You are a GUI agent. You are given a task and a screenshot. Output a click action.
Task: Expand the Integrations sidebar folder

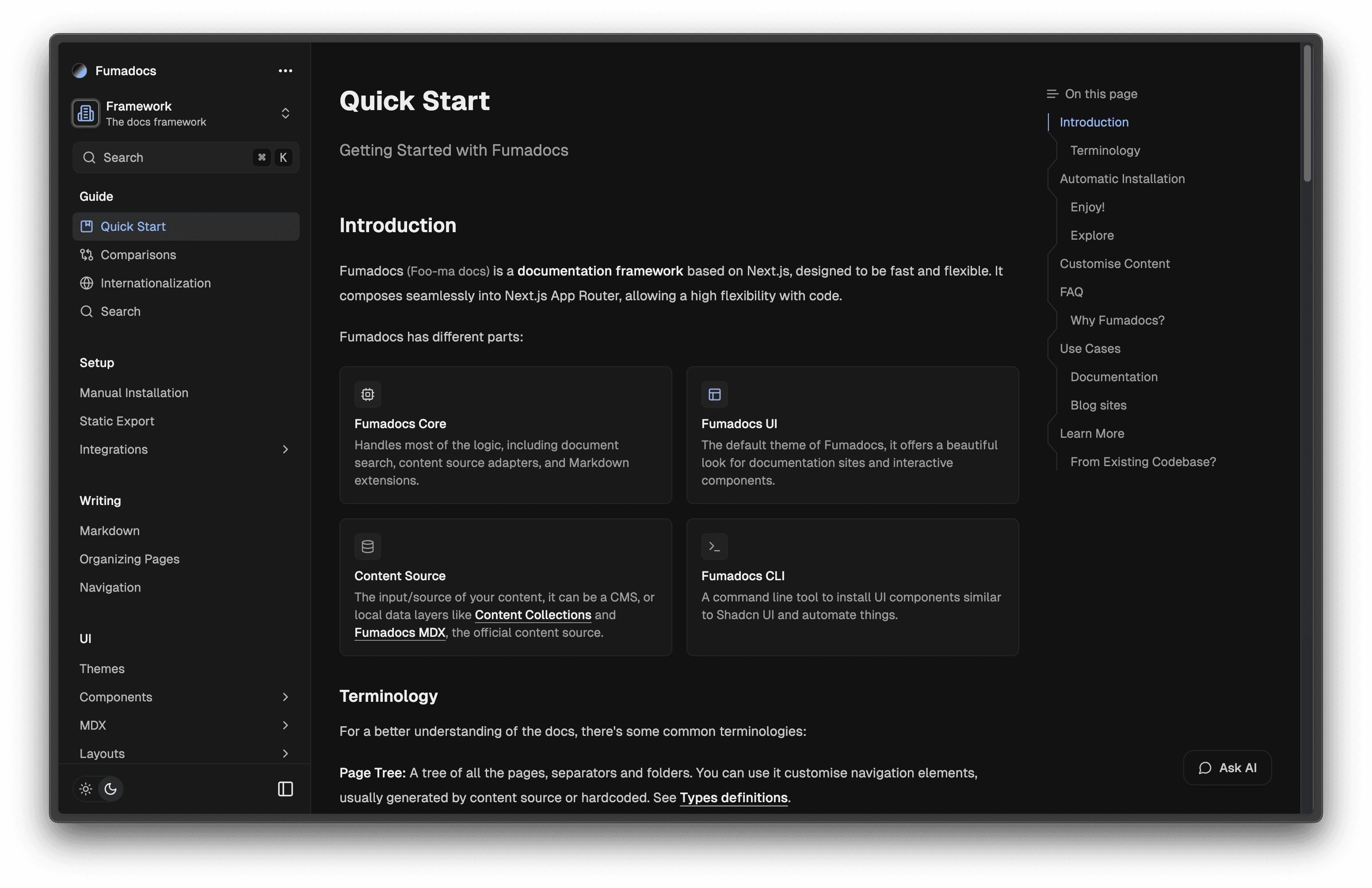coord(285,449)
